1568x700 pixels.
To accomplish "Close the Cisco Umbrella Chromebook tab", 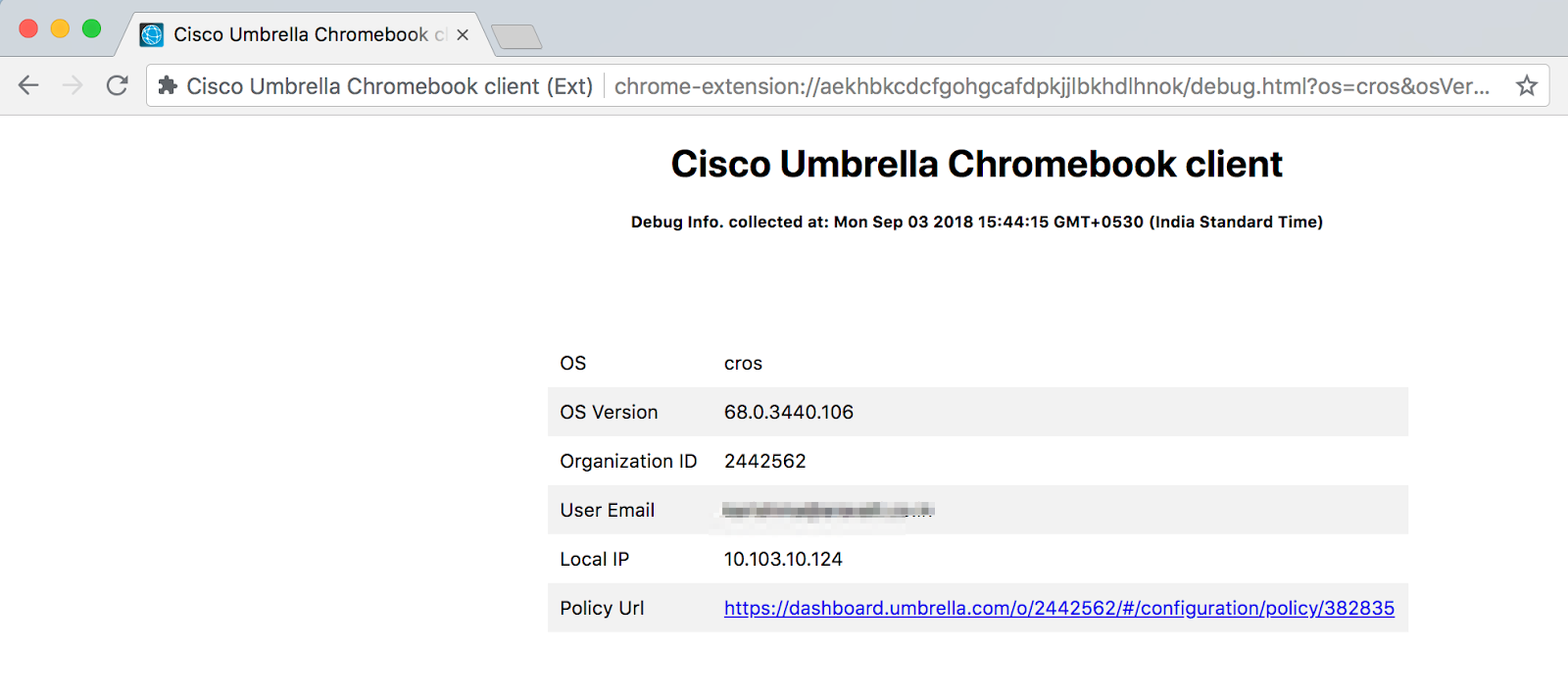I will [463, 35].
